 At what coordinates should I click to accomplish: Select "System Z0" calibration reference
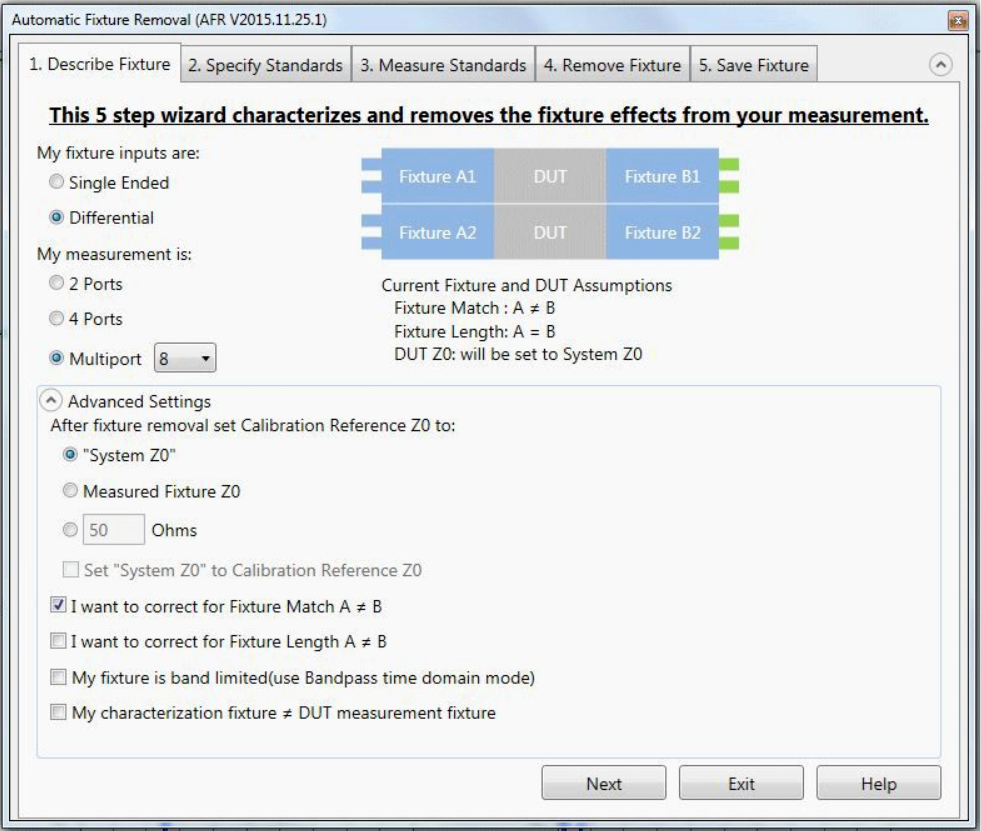point(70,454)
